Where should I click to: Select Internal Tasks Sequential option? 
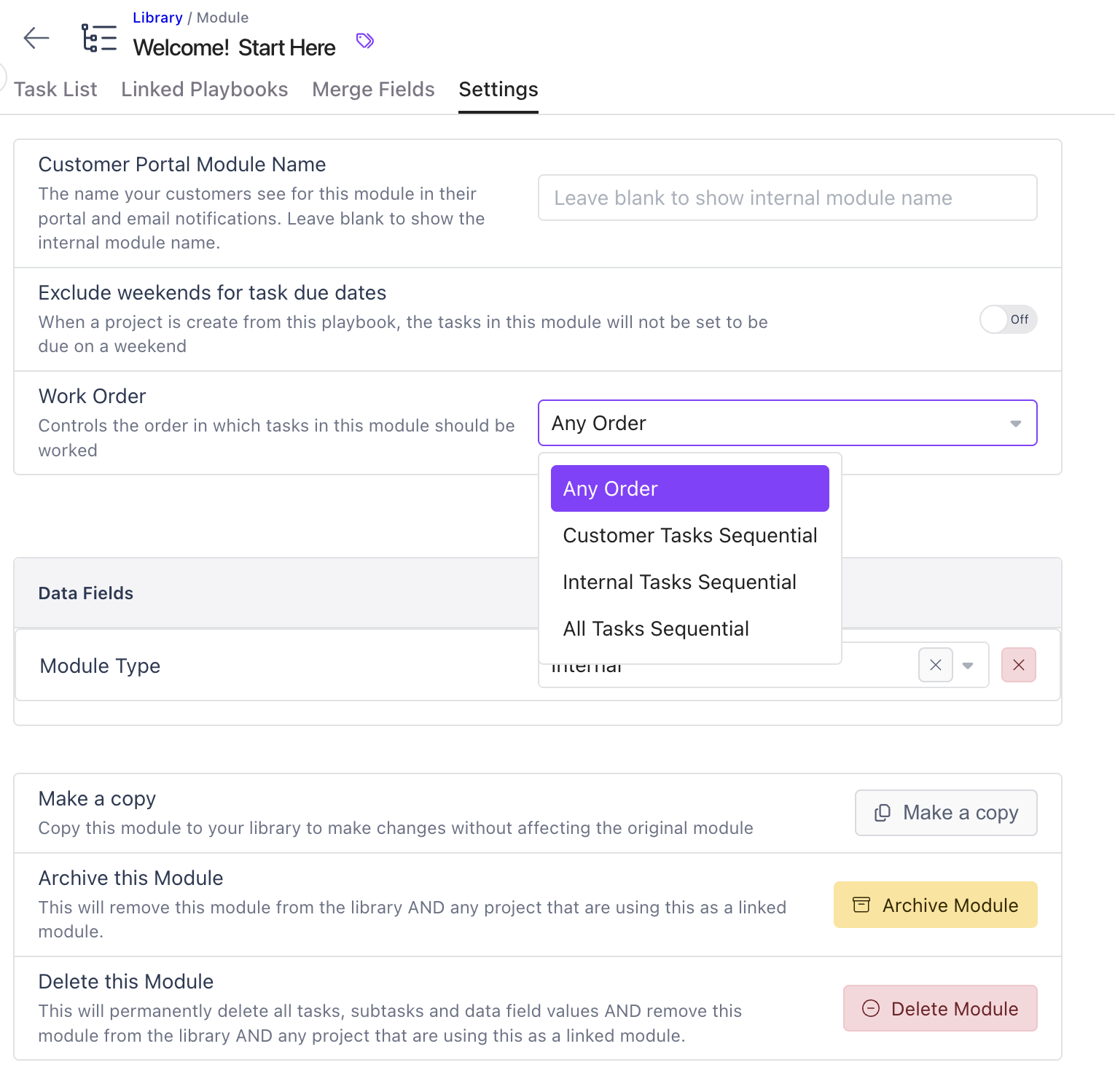[679, 582]
